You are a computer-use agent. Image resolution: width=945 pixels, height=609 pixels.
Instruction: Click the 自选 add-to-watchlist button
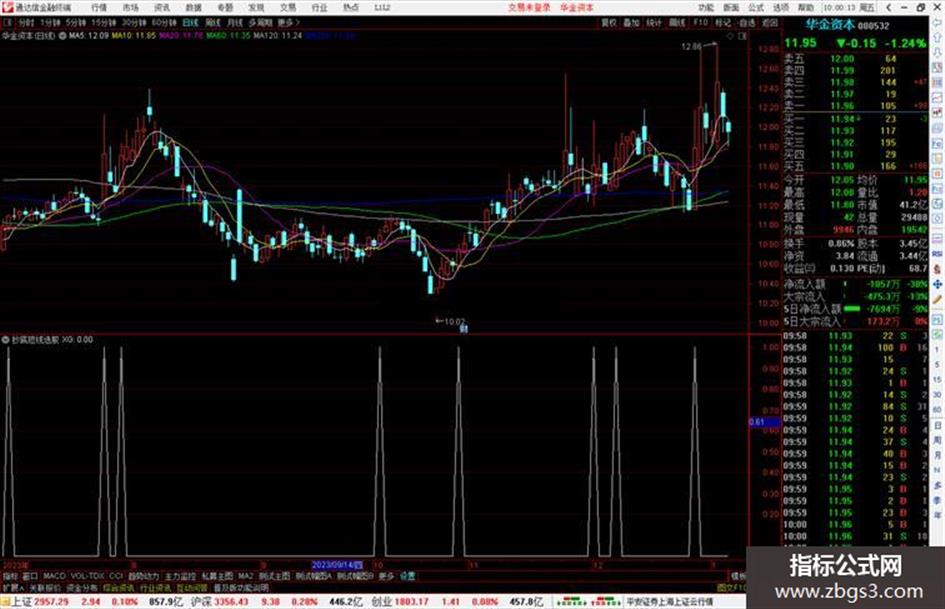pos(746,22)
